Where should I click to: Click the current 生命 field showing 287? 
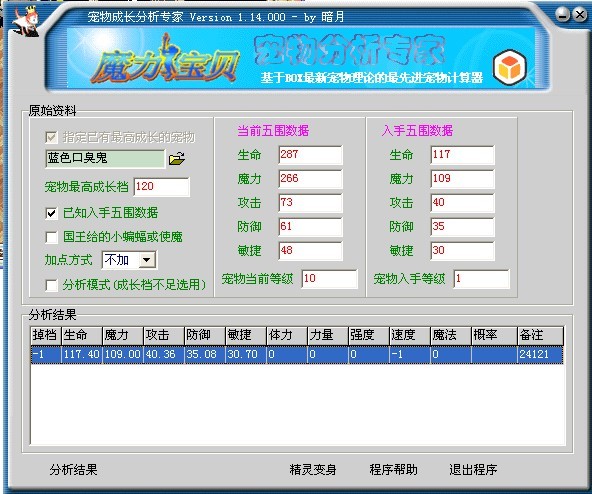click(310, 155)
